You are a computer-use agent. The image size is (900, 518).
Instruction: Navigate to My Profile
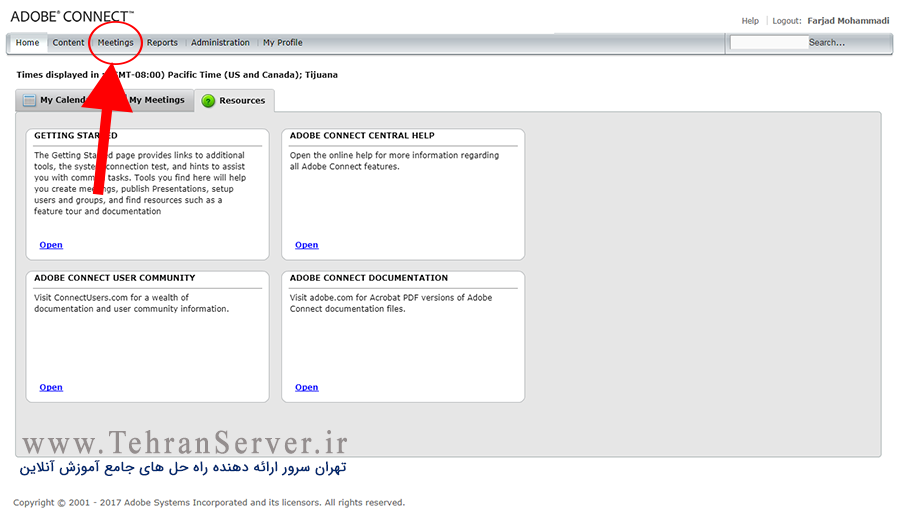point(283,43)
